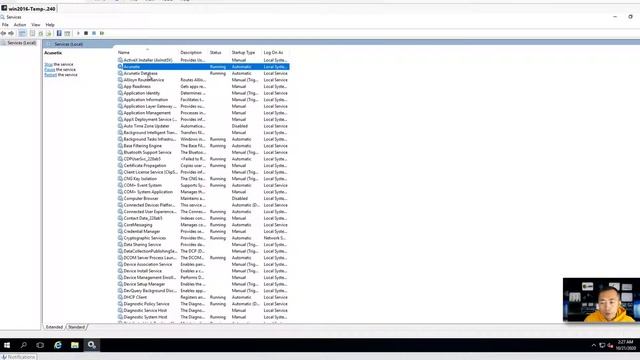Screen dimensions: 640x360
Task: Click the Properties toolbar icon
Action: (32, 33)
